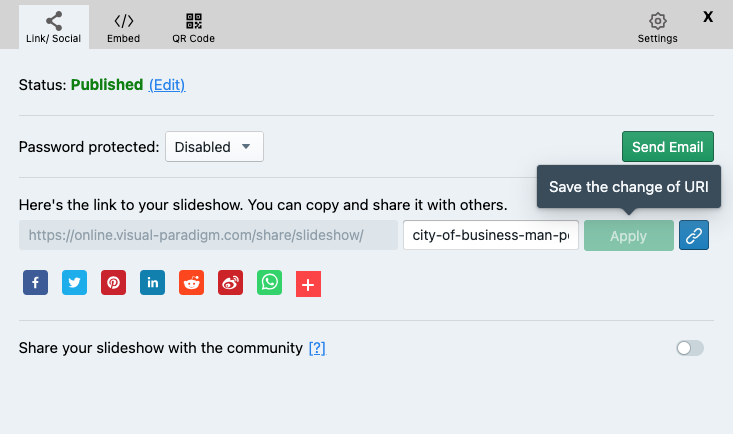Open the [?] community help link
Viewport: 733px width, 434px height.
[x=317, y=348]
